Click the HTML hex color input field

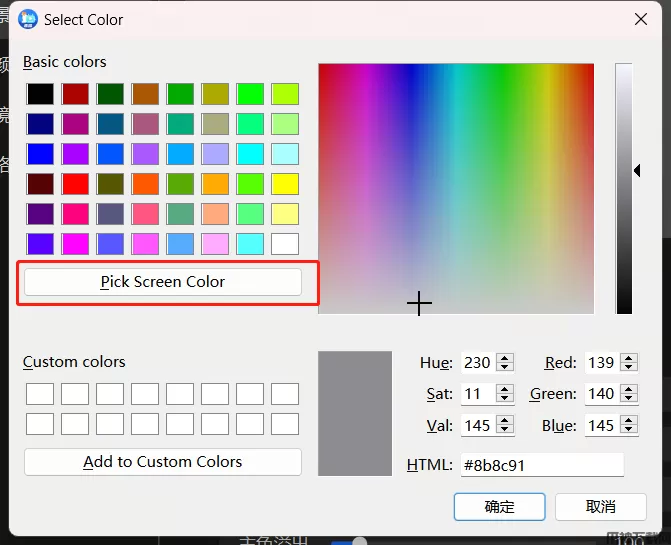tap(541, 465)
